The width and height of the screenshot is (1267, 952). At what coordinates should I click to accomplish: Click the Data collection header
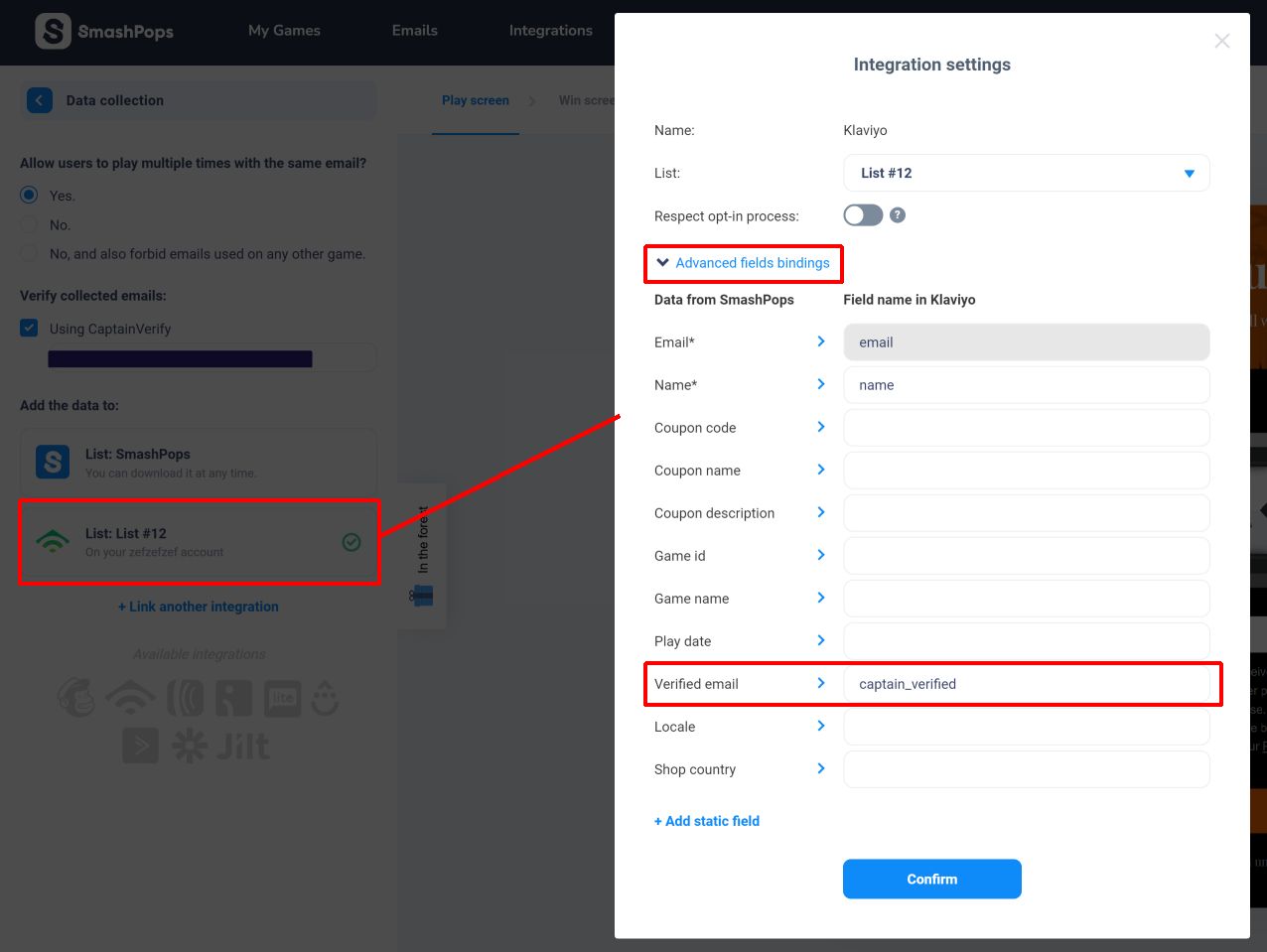tap(199, 100)
